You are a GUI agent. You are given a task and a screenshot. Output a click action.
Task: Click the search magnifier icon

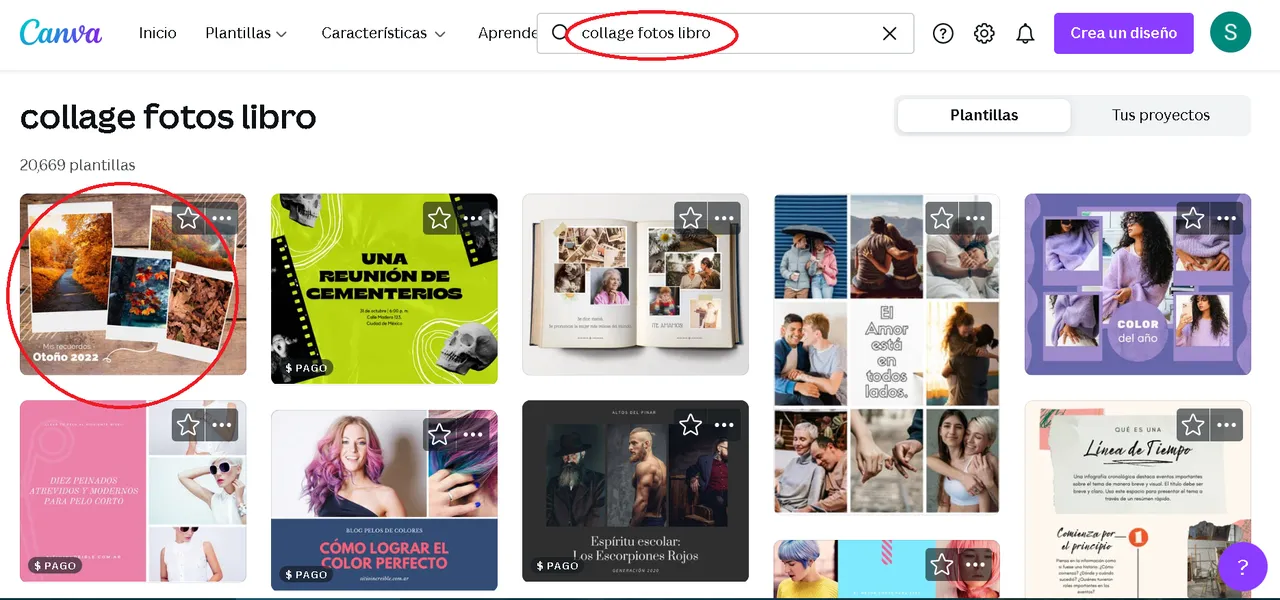[560, 33]
